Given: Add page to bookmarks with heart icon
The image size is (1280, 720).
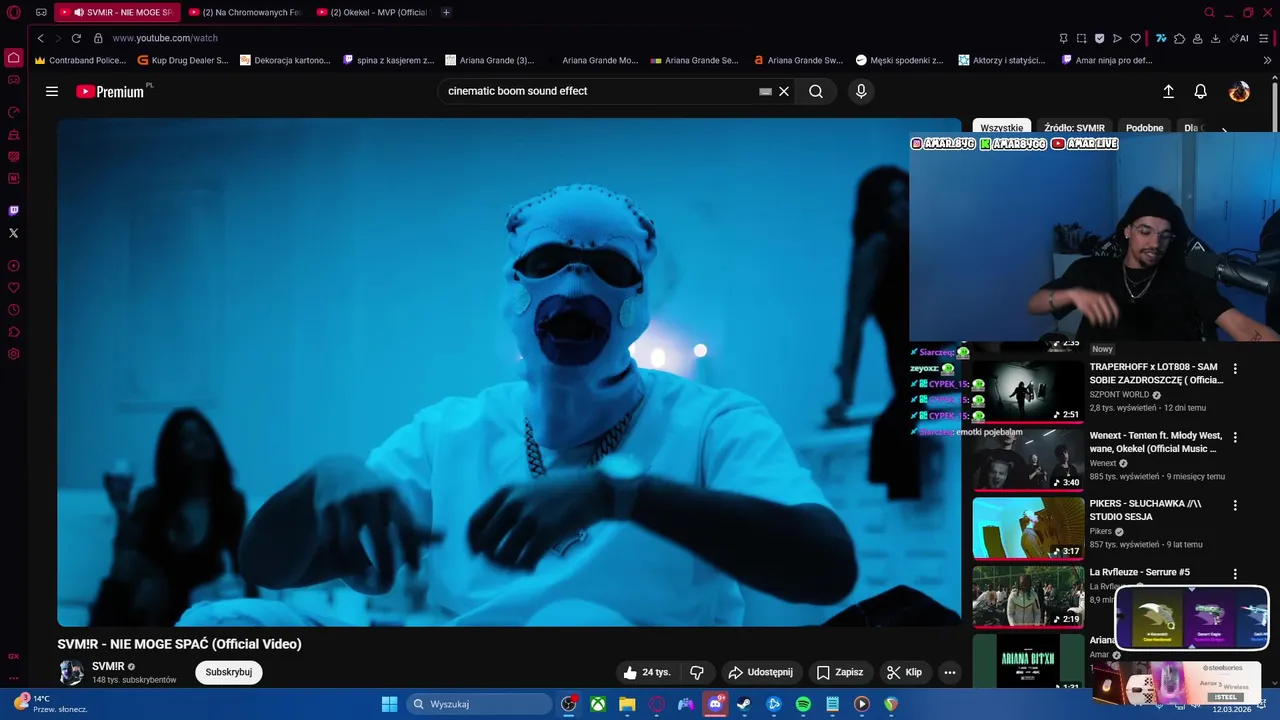Looking at the screenshot, I should 1135,38.
